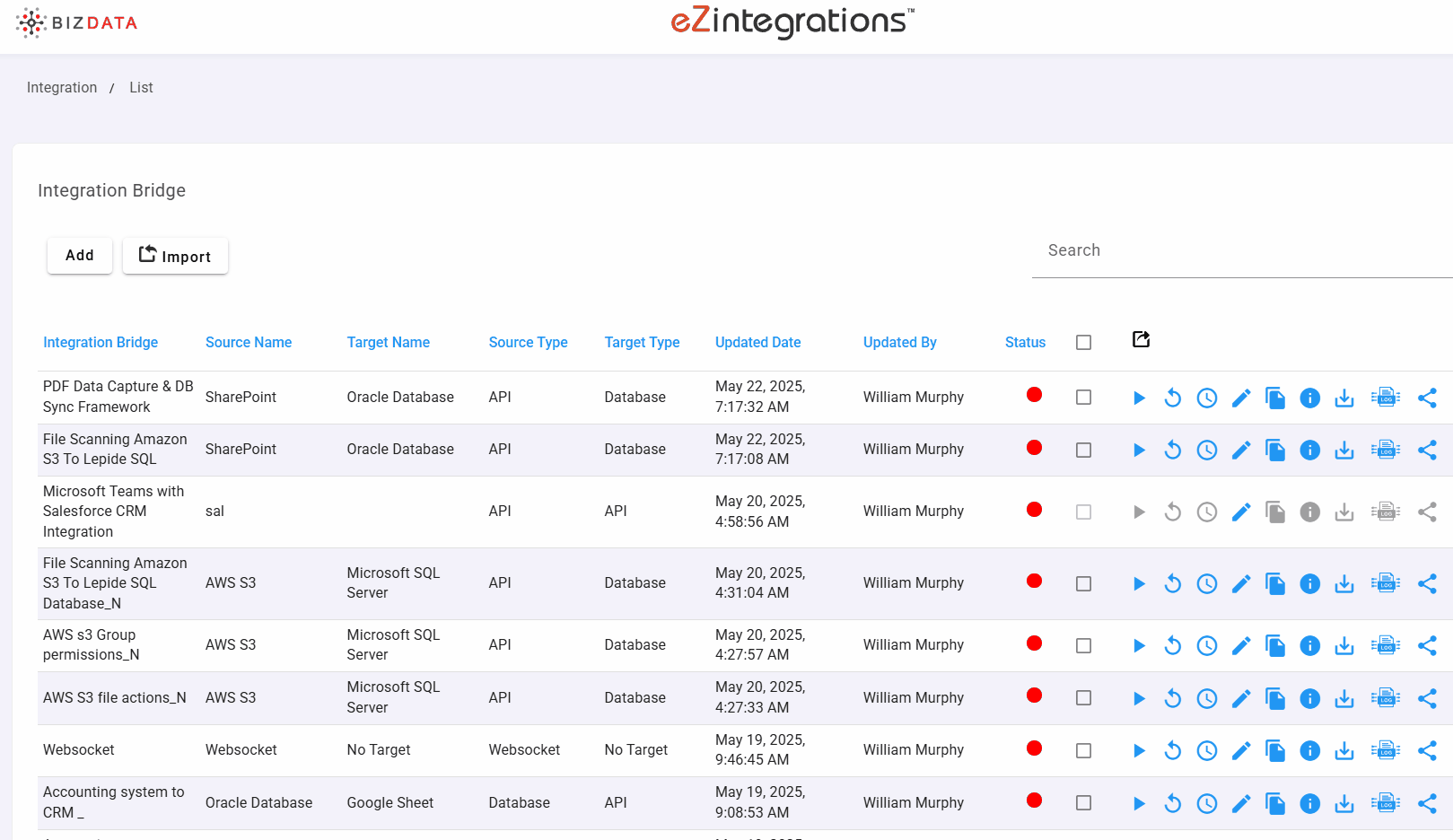1453x840 pixels.
Task: Reset the Websocket integration with the refresh icon
Action: (1173, 750)
